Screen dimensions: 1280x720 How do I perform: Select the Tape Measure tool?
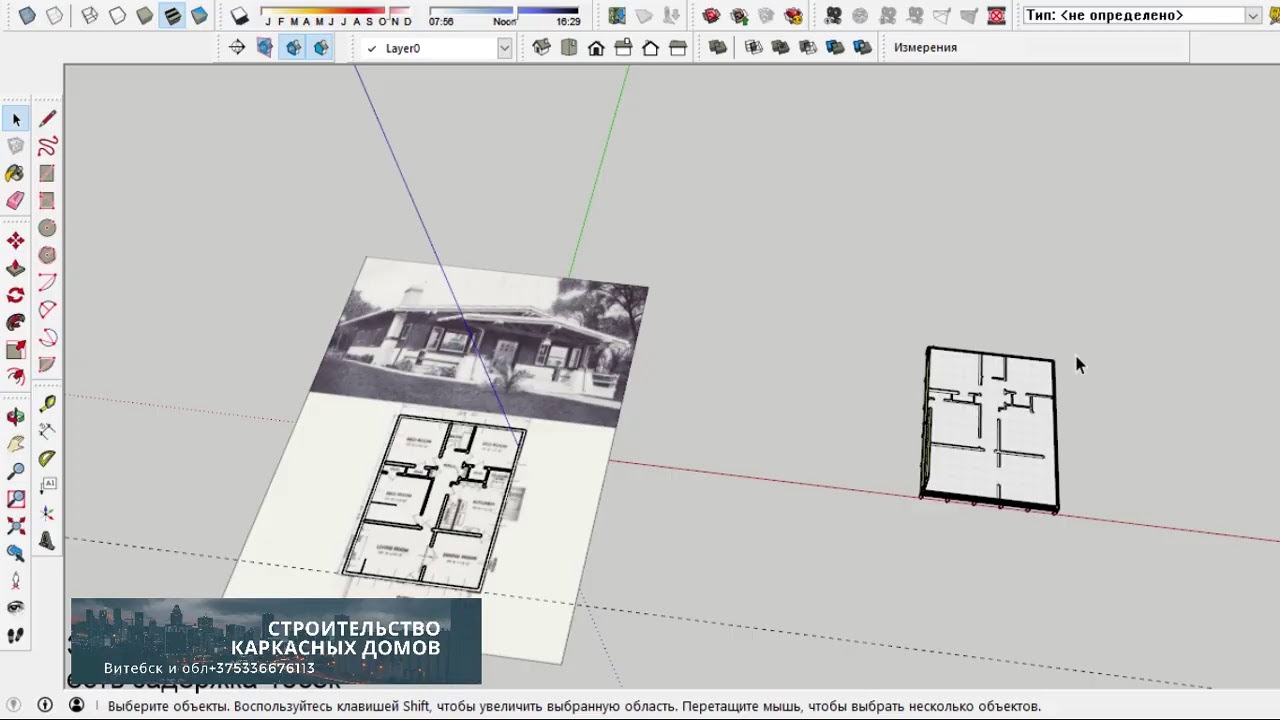tap(47, 404)
